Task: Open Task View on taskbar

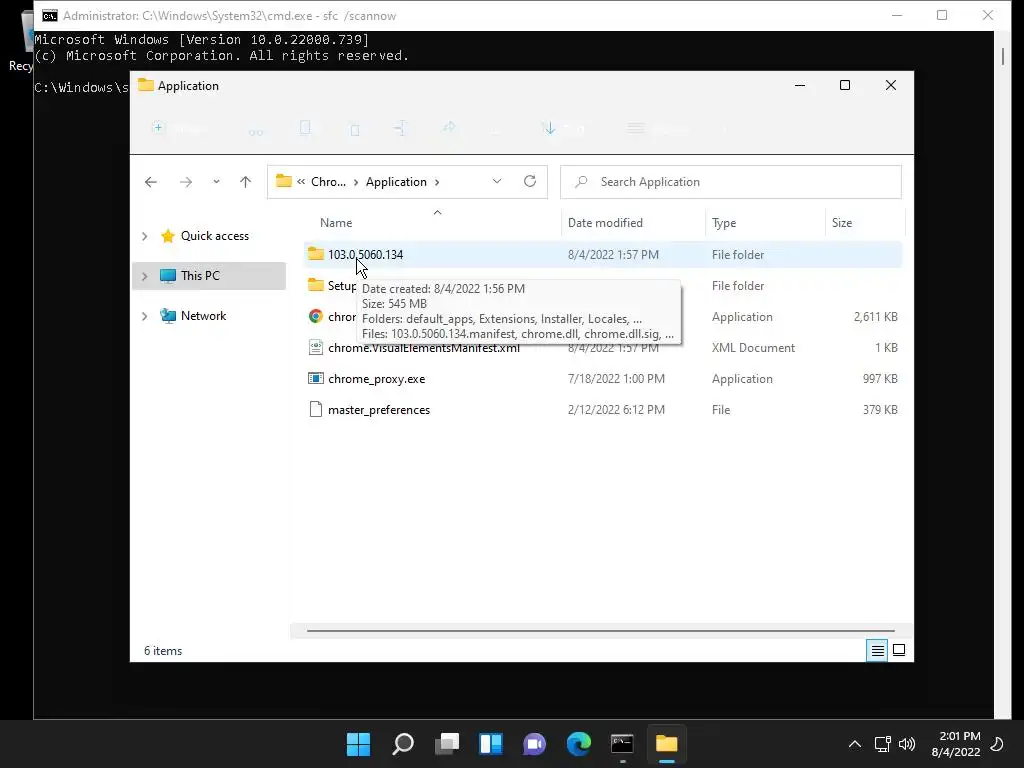Action: [447, 744]
